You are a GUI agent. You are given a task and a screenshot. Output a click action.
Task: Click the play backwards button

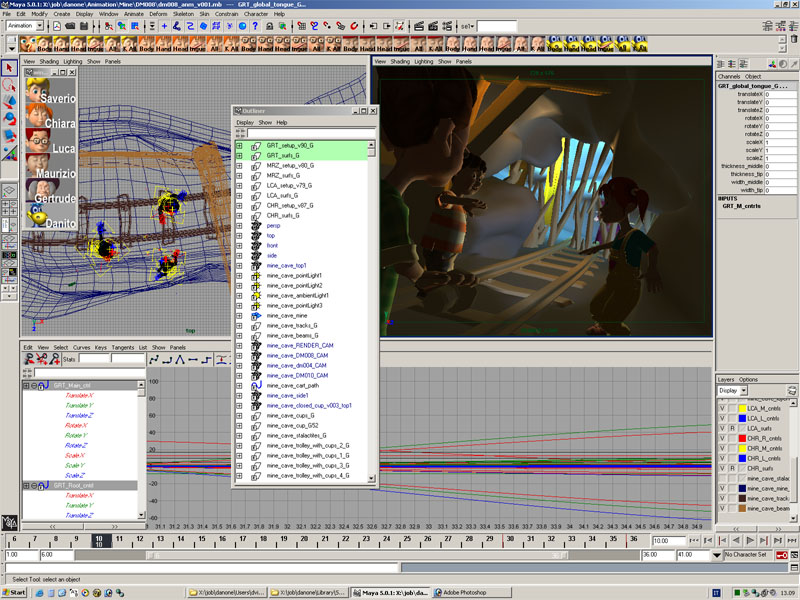click(x=736, y=540)
